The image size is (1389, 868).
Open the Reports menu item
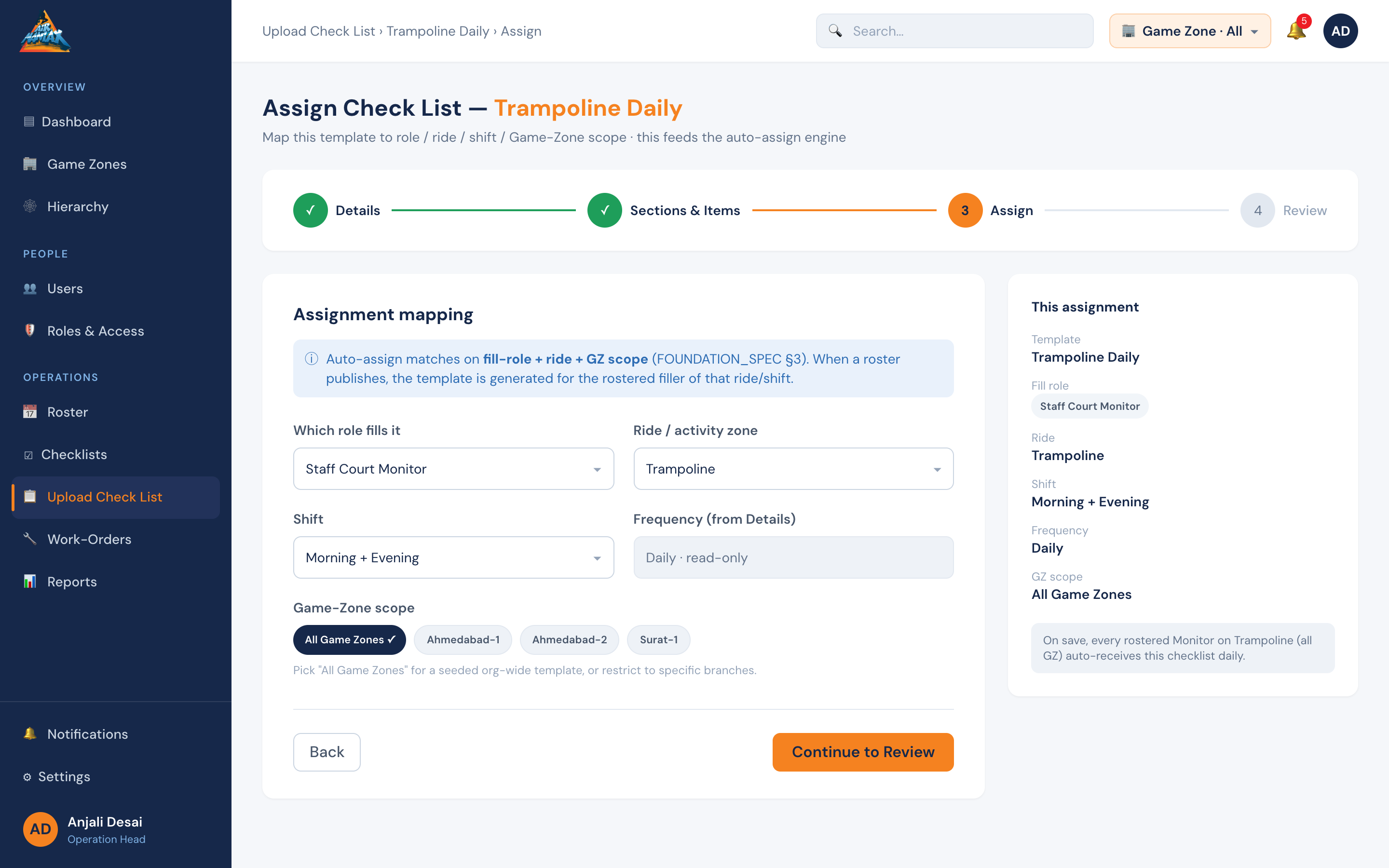pos(115,582)
